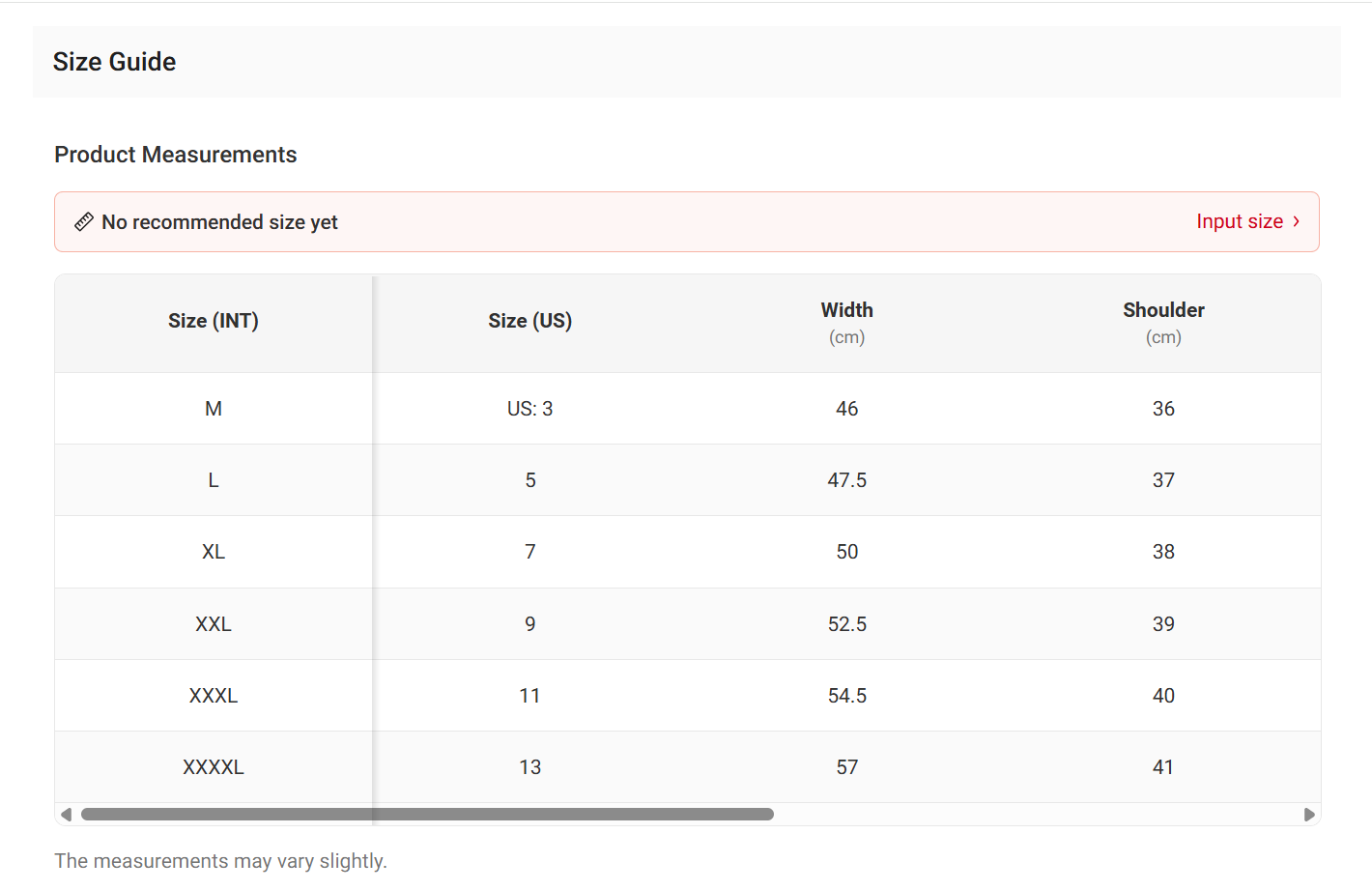This screenshot has height=891, width=1372.
Task: Click the "No recommended size yet" message
Action: 219,222
